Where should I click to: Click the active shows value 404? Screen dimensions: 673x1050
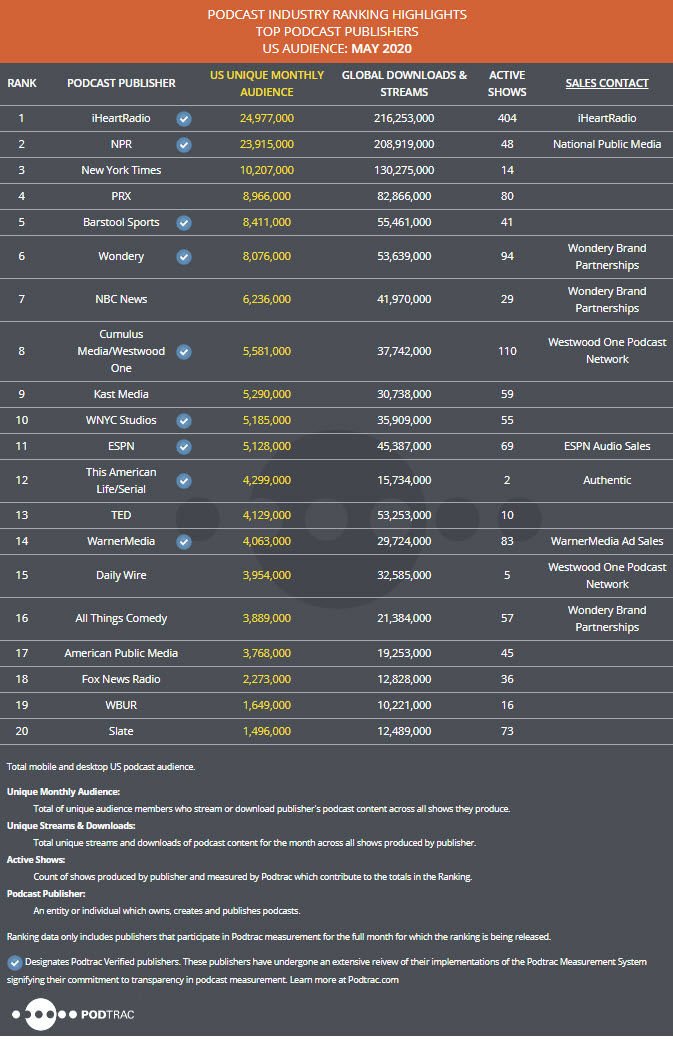[507, 118]
